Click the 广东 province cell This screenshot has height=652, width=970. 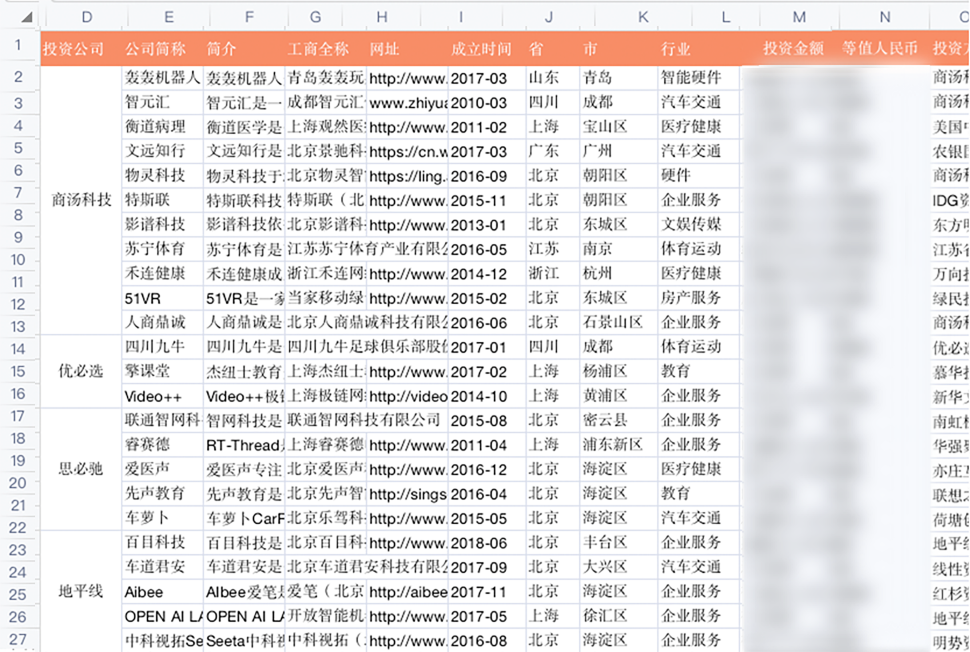[553, 151]
